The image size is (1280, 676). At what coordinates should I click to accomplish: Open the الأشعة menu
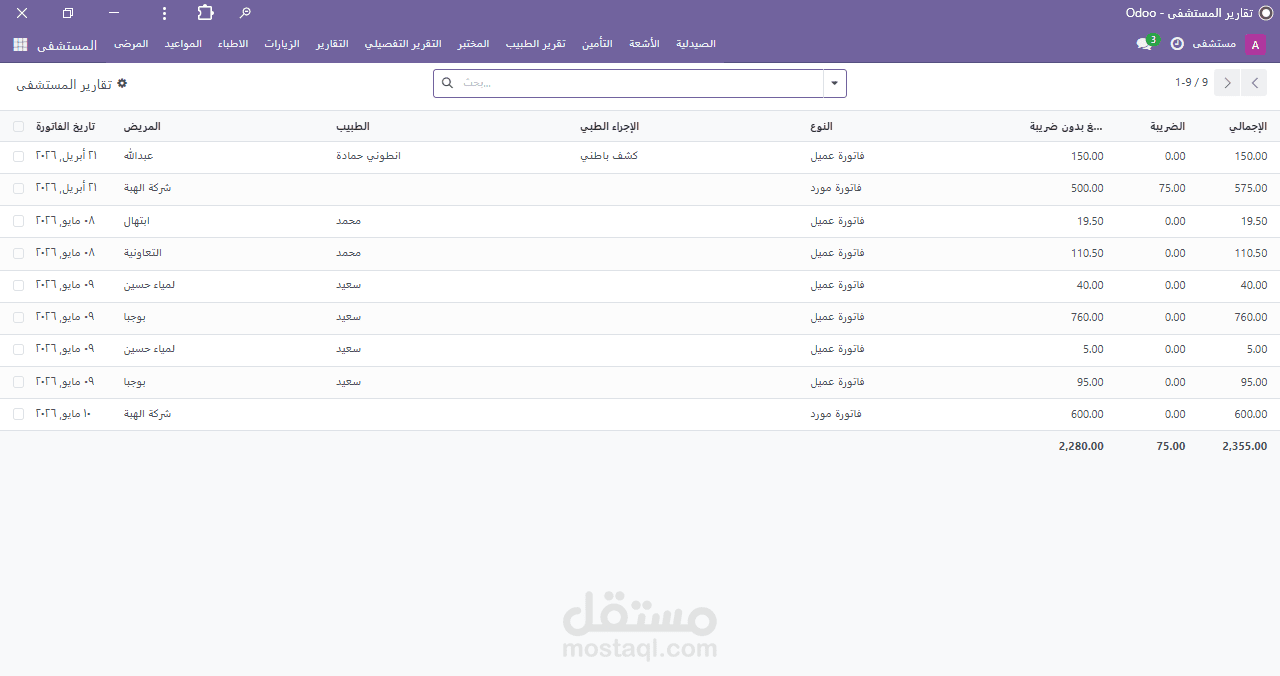point(644,44)
